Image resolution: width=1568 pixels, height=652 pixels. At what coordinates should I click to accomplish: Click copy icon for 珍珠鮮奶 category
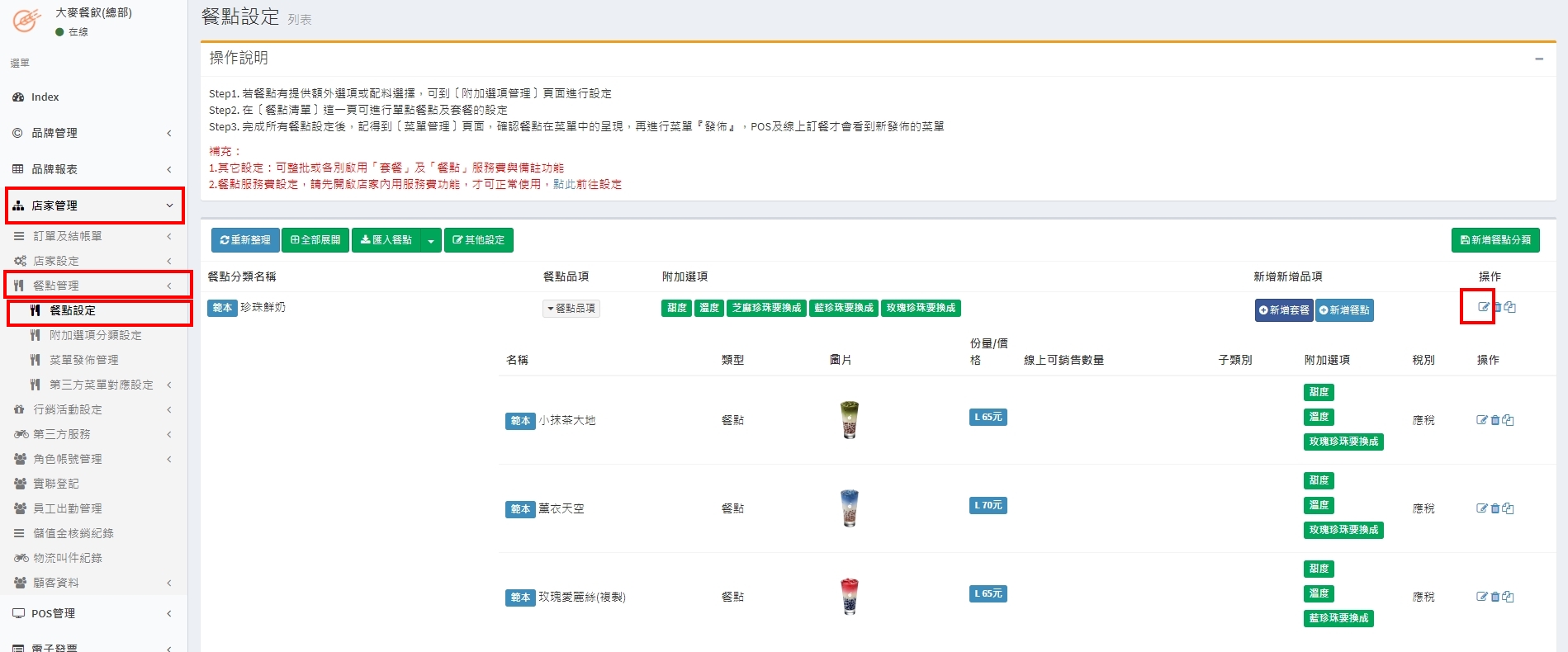(x=1510, y=307)
